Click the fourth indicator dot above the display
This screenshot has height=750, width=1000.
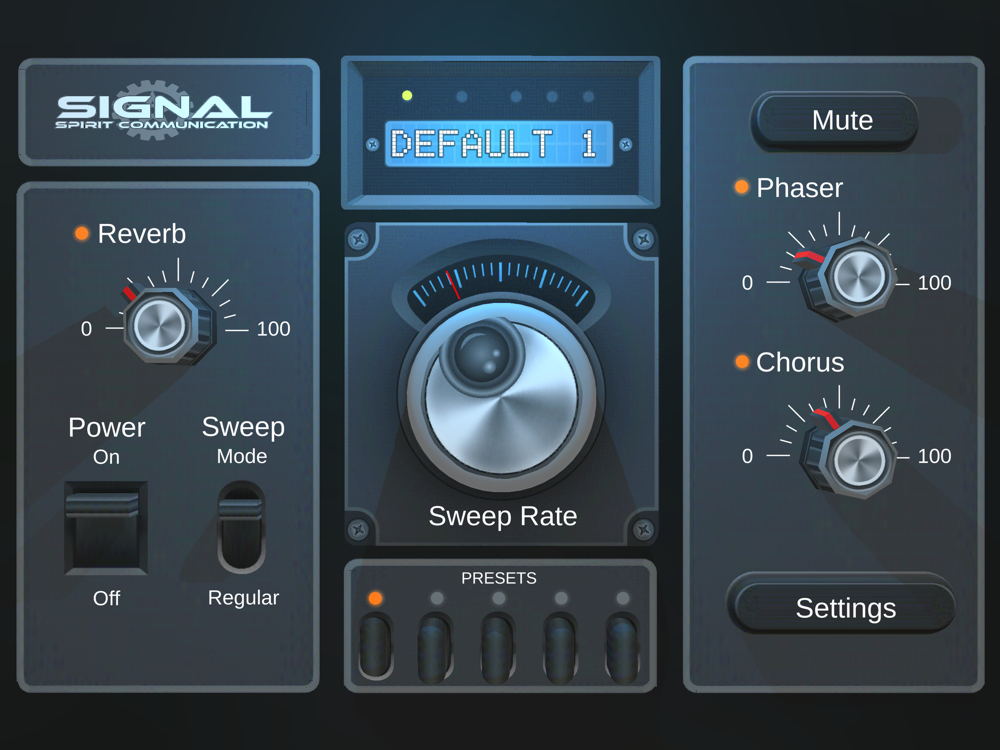click(x=552, y=97)
